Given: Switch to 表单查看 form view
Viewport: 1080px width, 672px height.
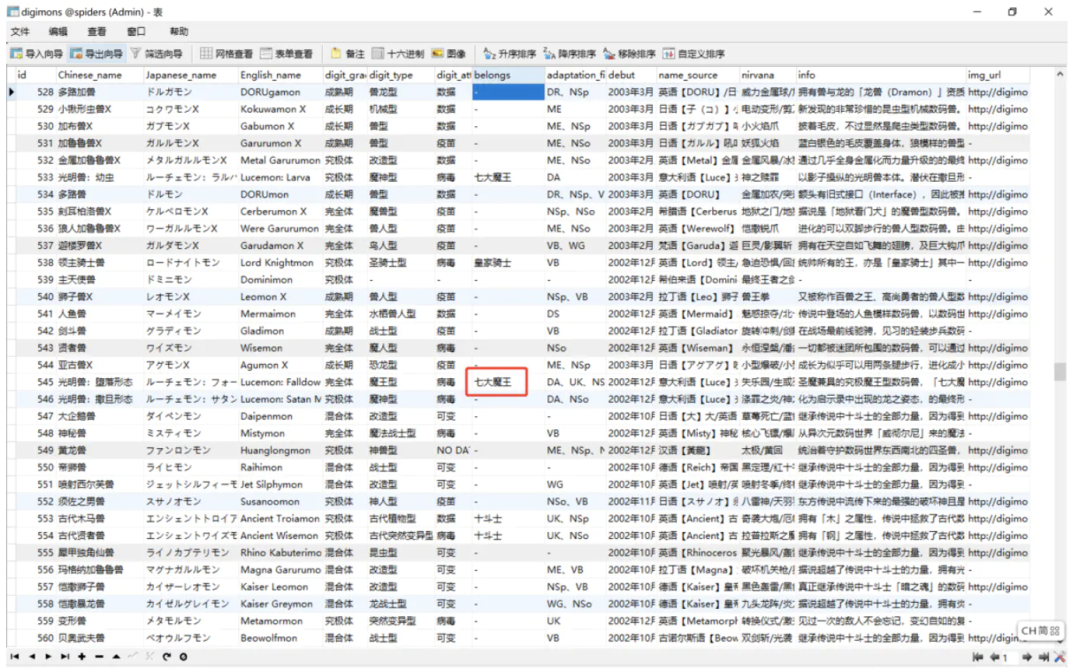Looking at the screenshot, I should pos(287,54).
